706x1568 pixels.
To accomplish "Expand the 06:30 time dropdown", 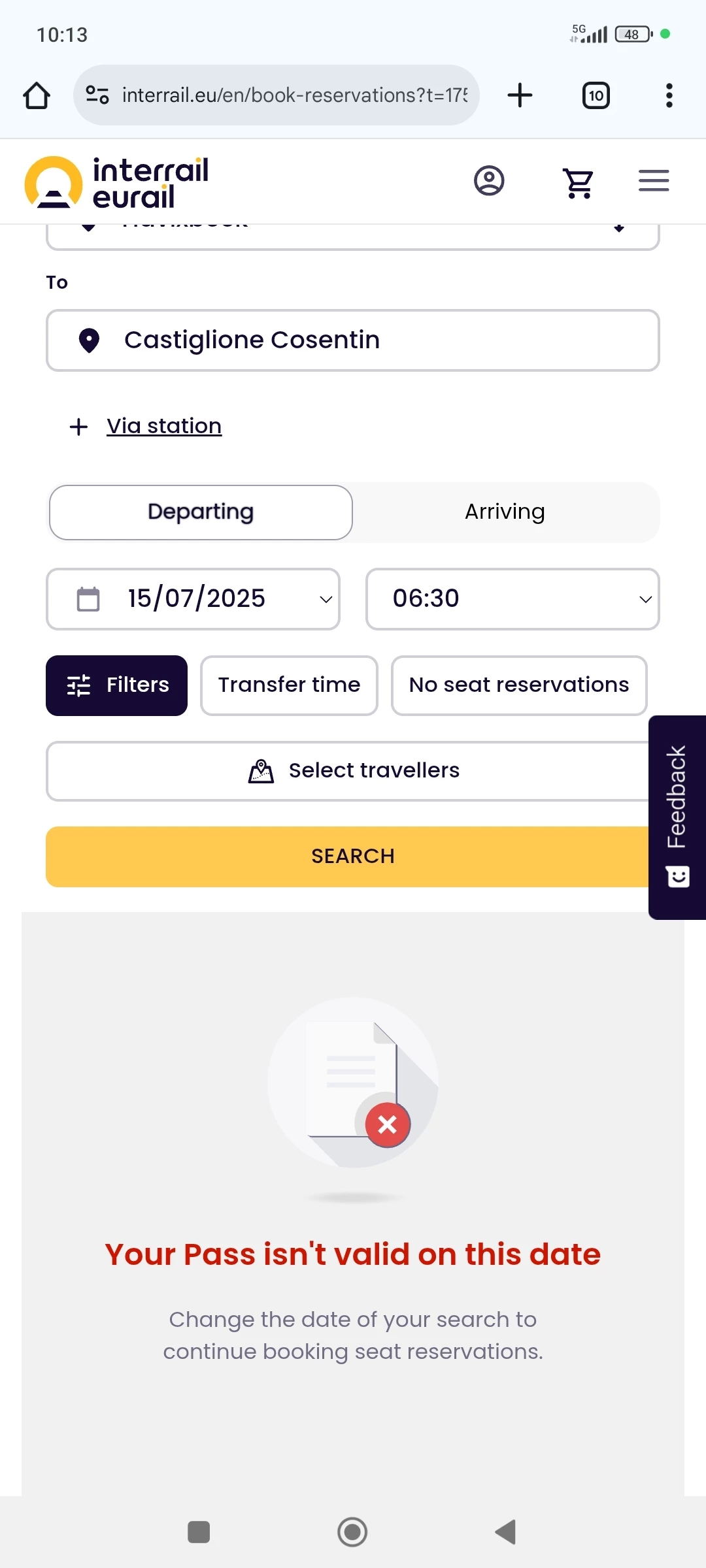I will [513, 599].
